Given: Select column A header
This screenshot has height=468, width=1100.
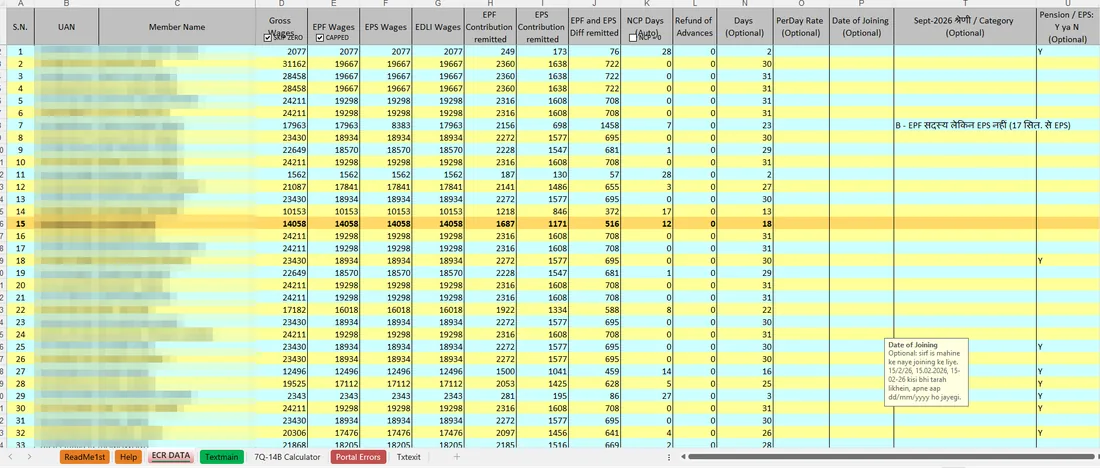Looking at the screenshot, I should pos(20,4).
